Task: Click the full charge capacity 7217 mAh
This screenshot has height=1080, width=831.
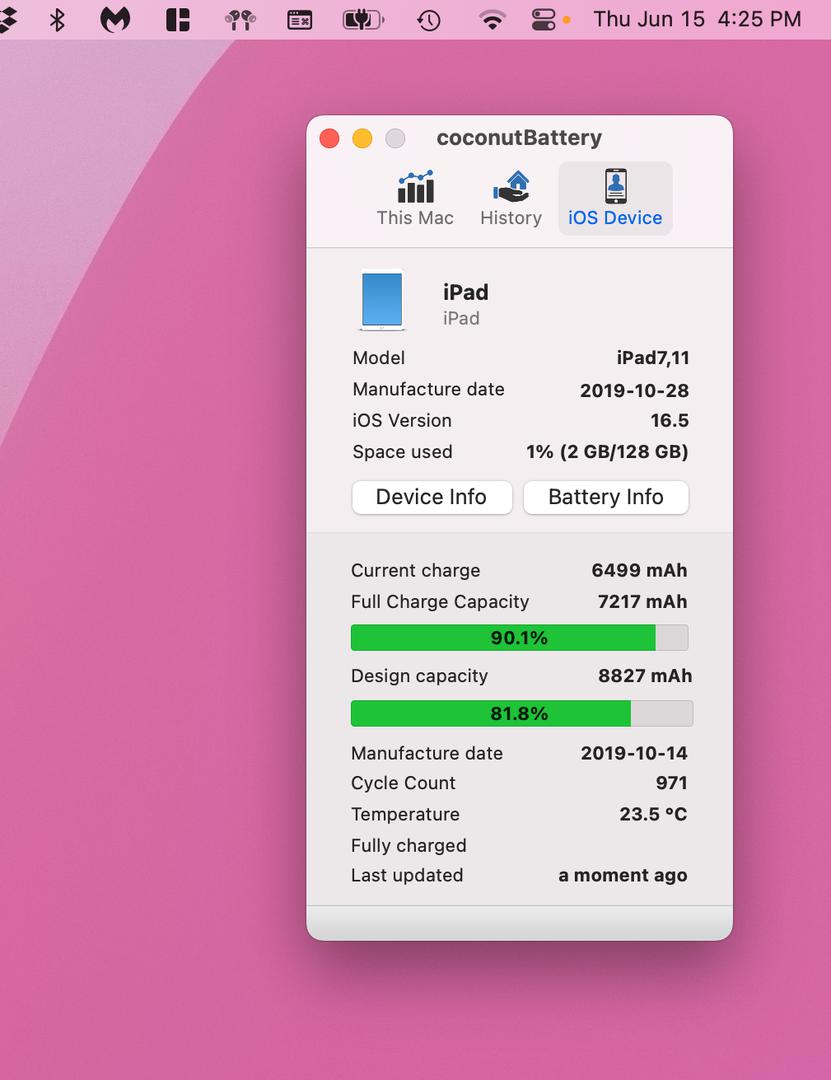Action: [642, 602]
